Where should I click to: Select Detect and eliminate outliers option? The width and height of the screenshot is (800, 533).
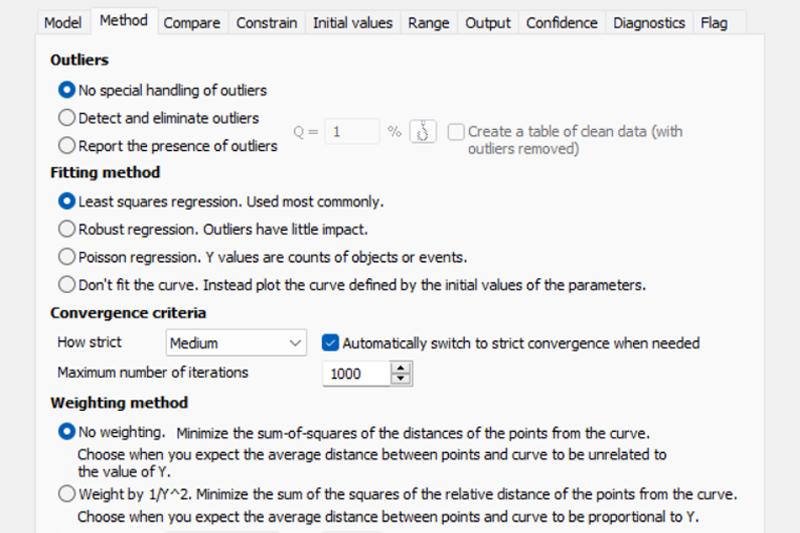[67, 118]
